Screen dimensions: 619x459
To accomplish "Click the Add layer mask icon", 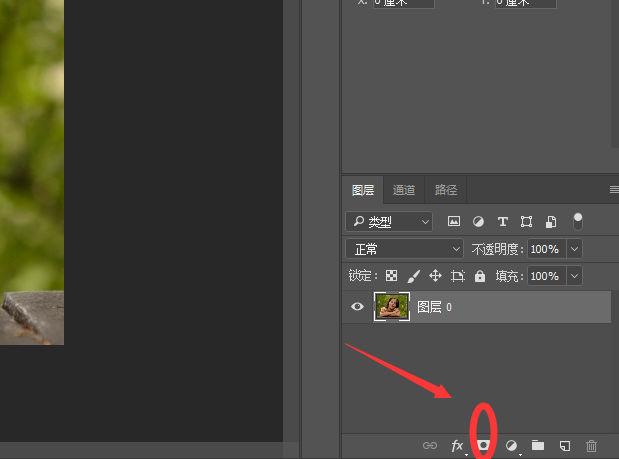I will (x=484, y=445).
